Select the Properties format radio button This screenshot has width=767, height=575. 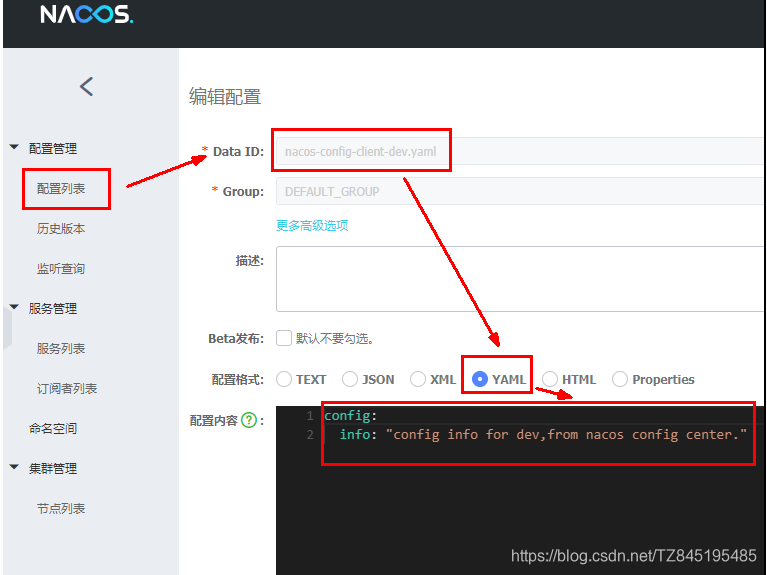pyautogui.click(x=620, y=379)
